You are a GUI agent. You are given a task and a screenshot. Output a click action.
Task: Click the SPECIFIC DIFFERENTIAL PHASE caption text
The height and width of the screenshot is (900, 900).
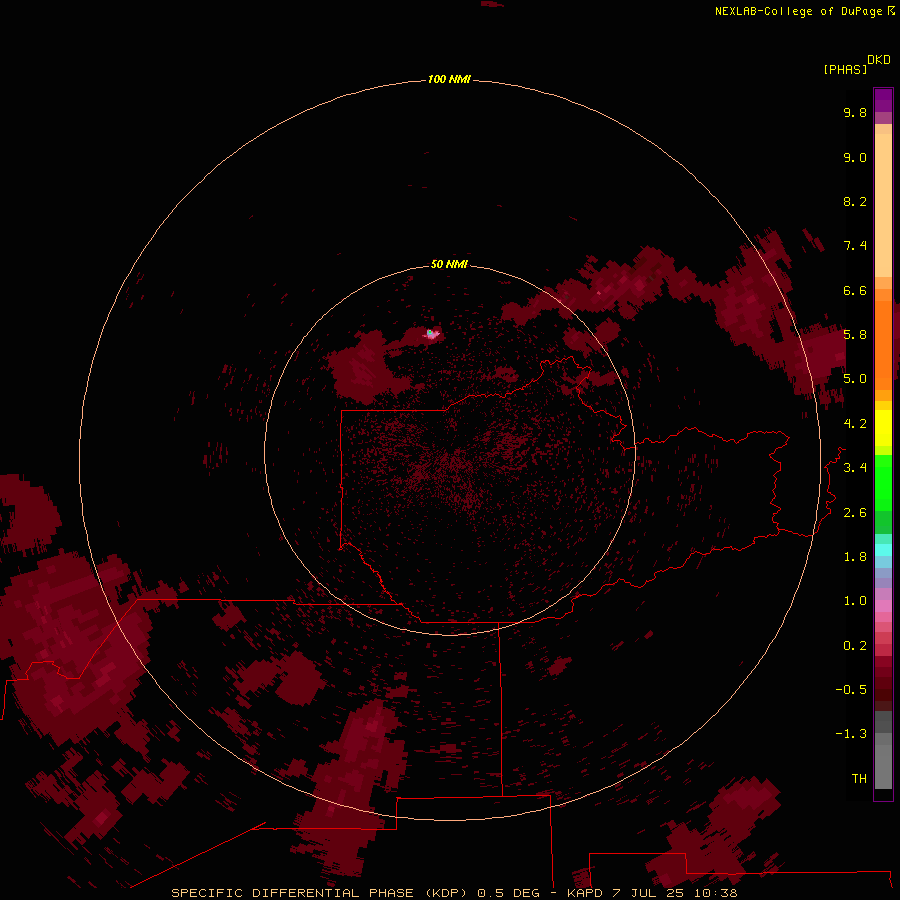(x=292, y=893)
